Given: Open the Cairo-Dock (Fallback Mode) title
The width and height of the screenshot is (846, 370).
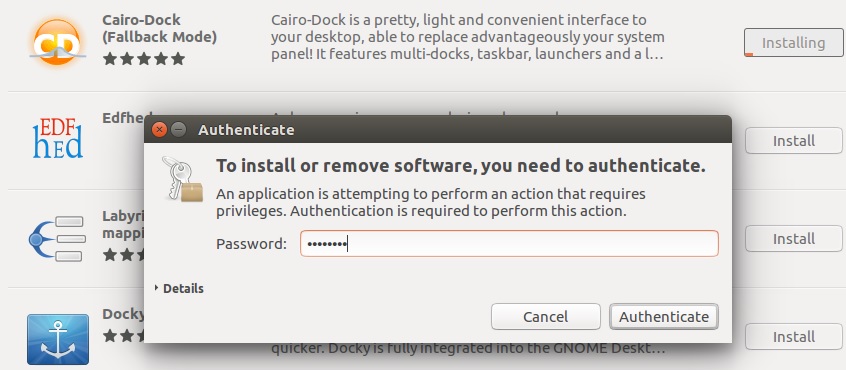Looking at the screenshot, I should pyautogui.click(x=160, y=29).
